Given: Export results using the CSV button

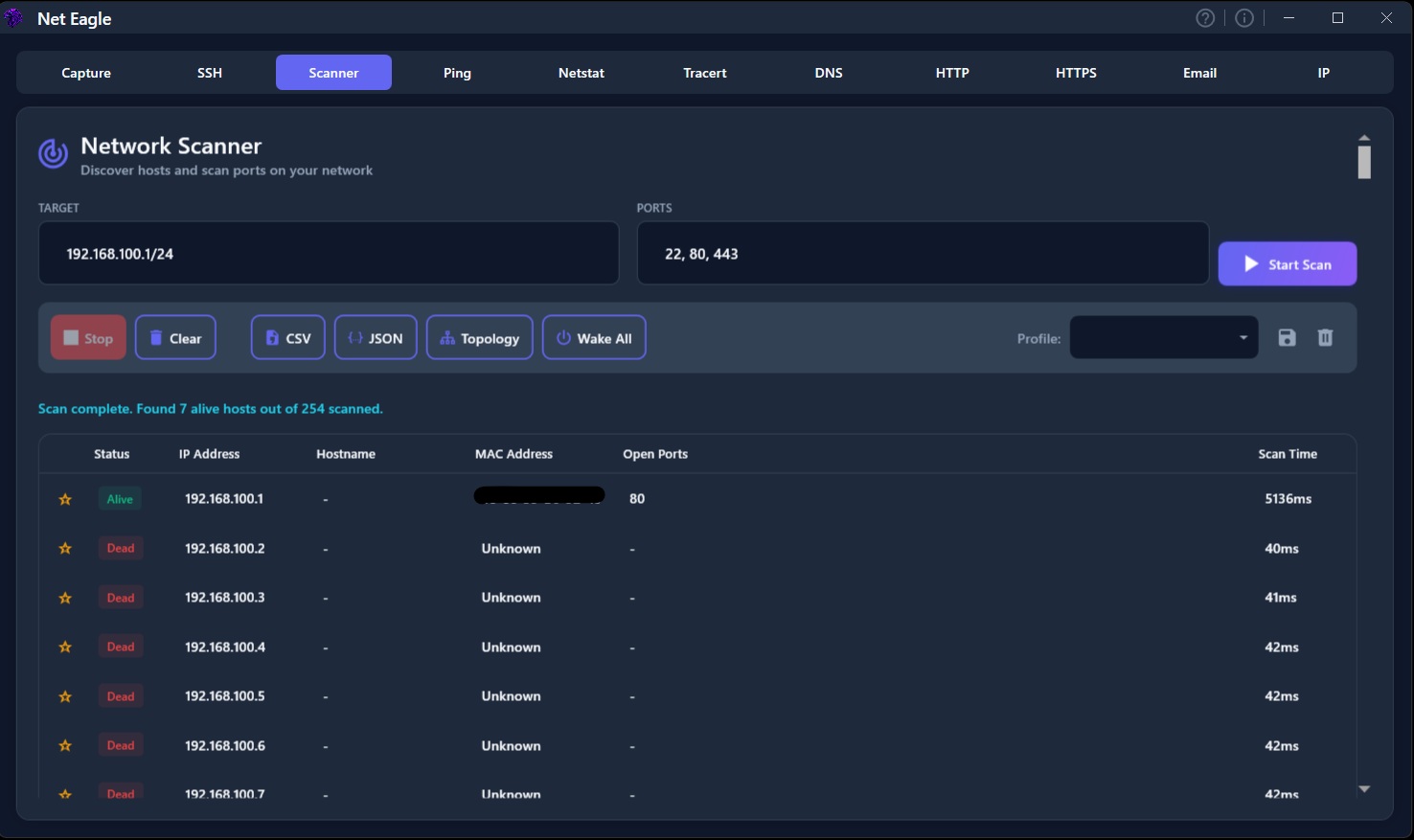Looking at the screenshot, I should (287, 337).
